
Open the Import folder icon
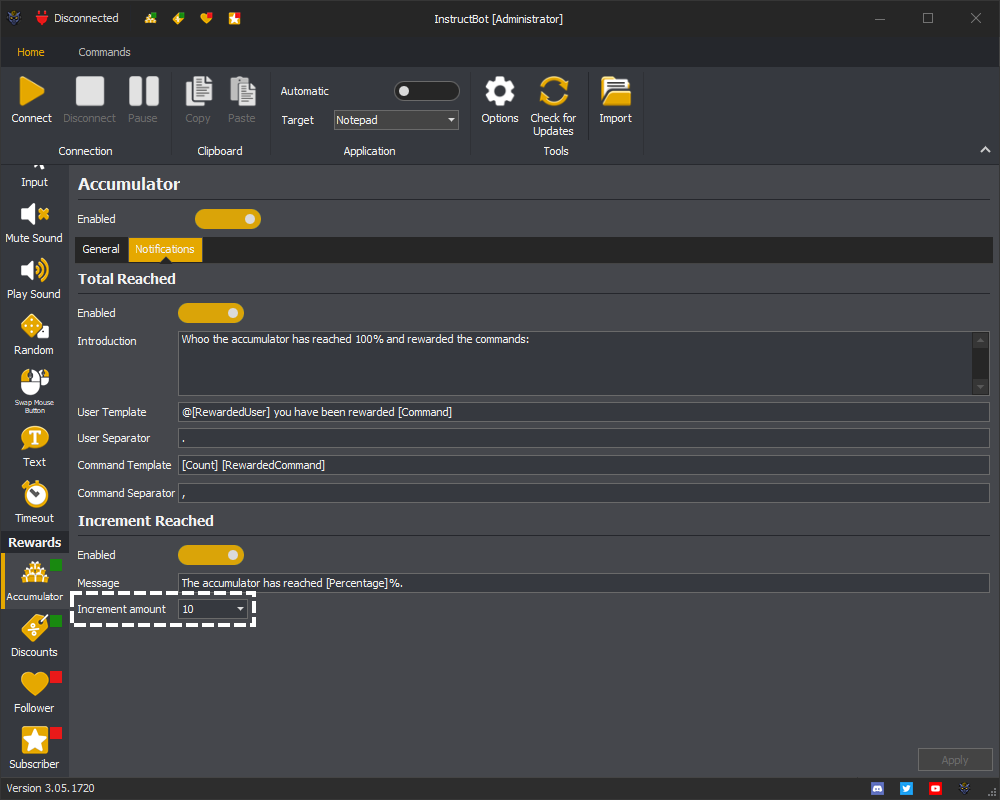tap(615, 91)
